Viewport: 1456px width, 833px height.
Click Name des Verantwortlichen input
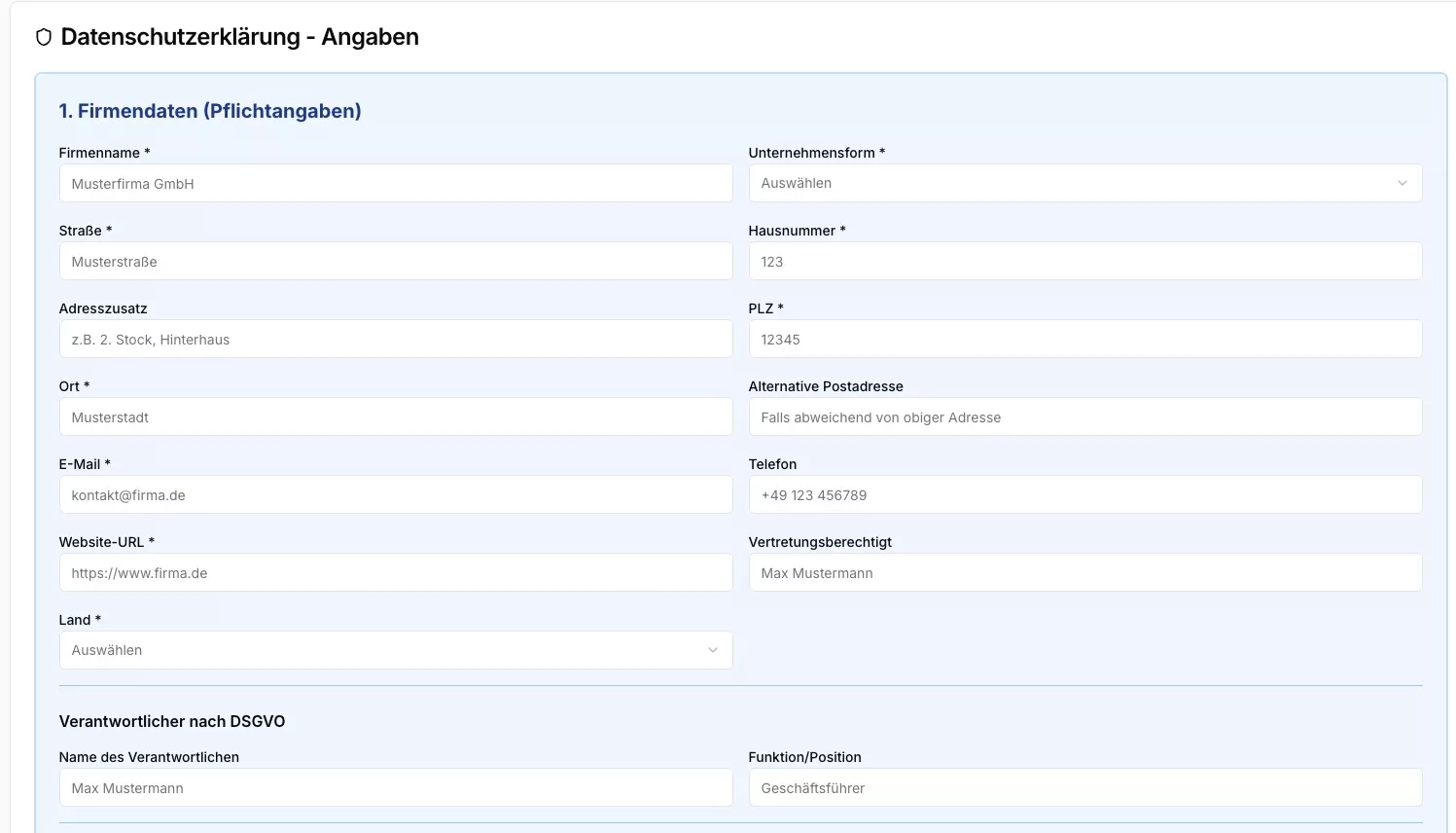[395, 788]
